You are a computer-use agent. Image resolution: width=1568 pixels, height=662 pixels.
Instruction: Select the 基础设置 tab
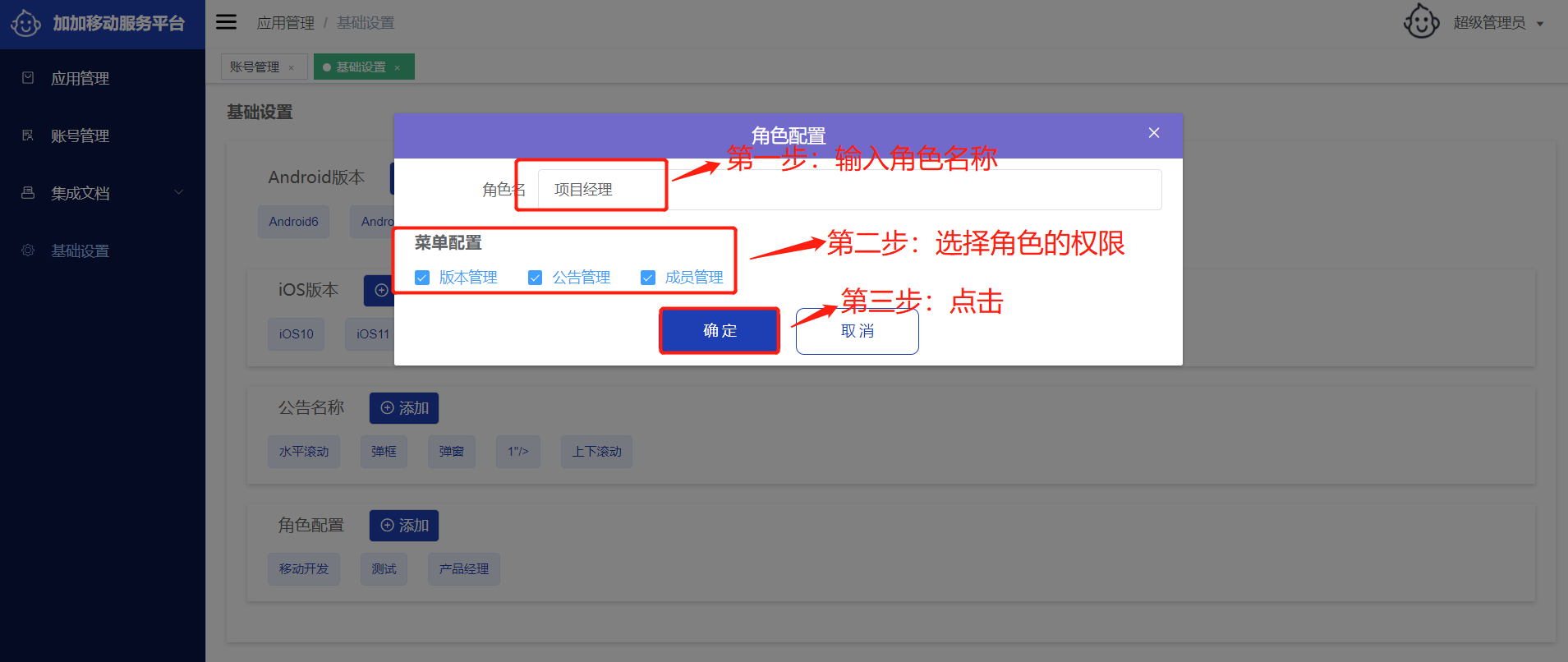360,67
